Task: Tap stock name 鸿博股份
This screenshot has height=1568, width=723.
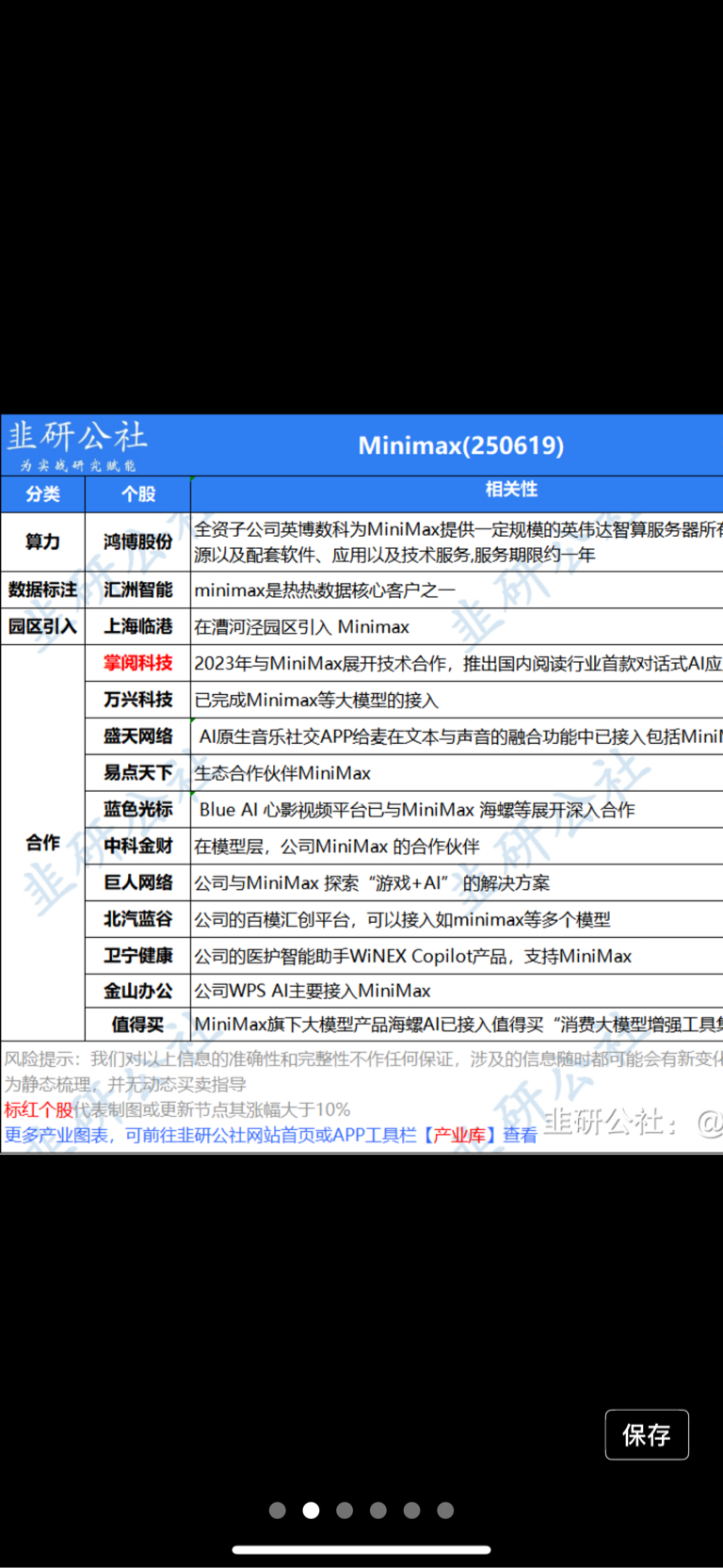Action: pyautogui.click(x=138, y=542)
